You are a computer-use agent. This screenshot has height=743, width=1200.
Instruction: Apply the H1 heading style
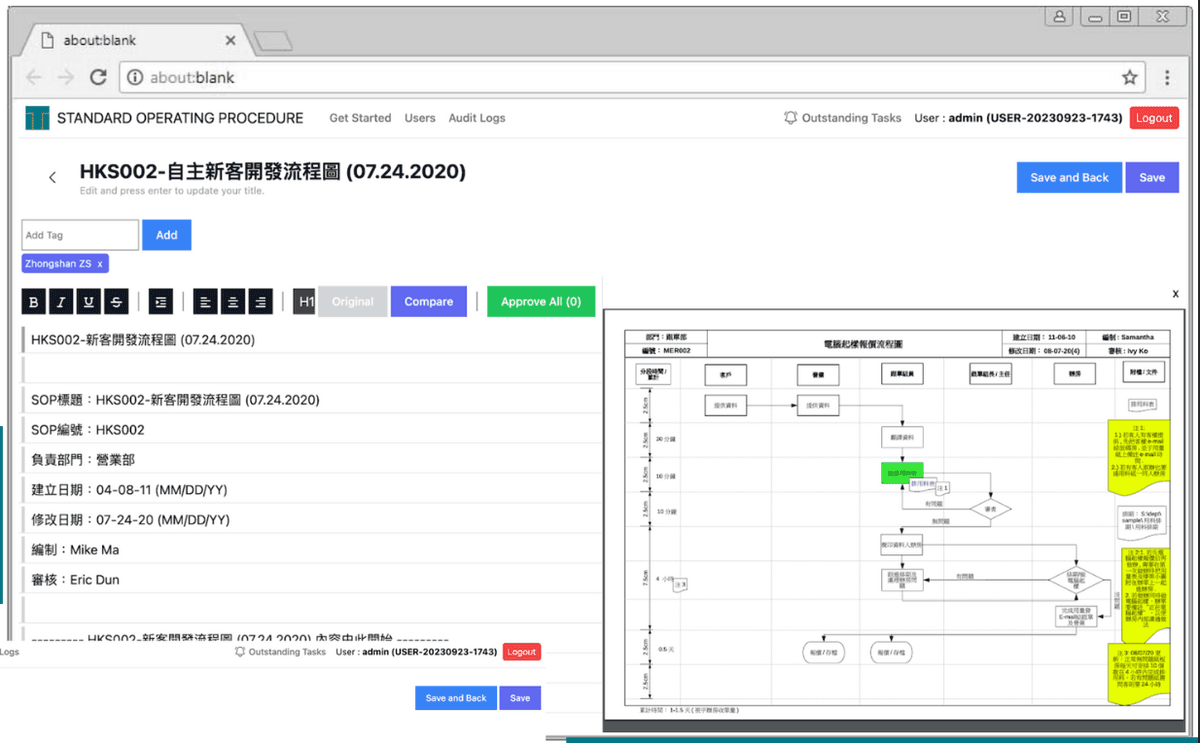coord(305,302)
